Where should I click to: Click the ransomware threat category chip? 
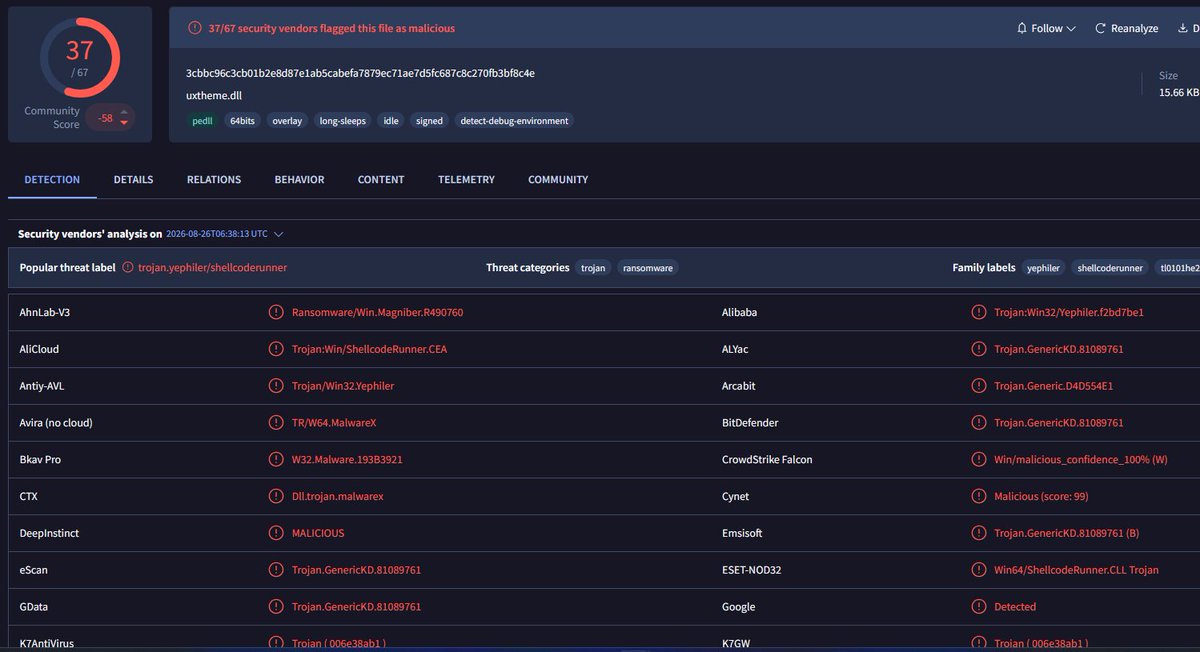pyautogui.click(x=647, y=268)
